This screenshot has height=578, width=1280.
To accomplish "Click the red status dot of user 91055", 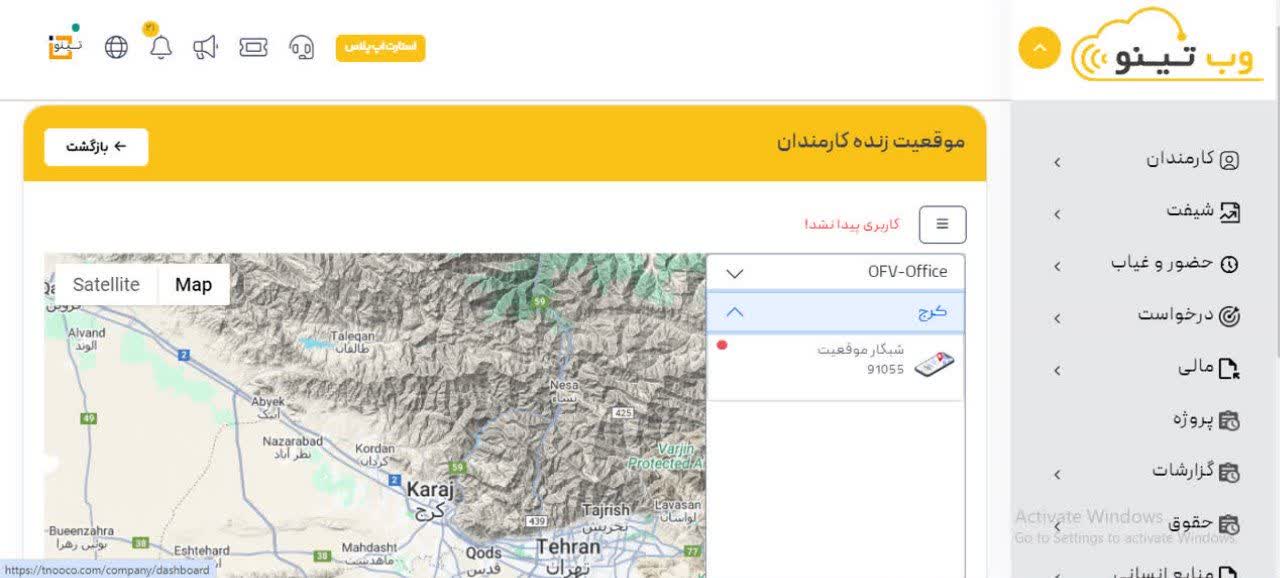I will pyautogui.click(x=722, y=345).
